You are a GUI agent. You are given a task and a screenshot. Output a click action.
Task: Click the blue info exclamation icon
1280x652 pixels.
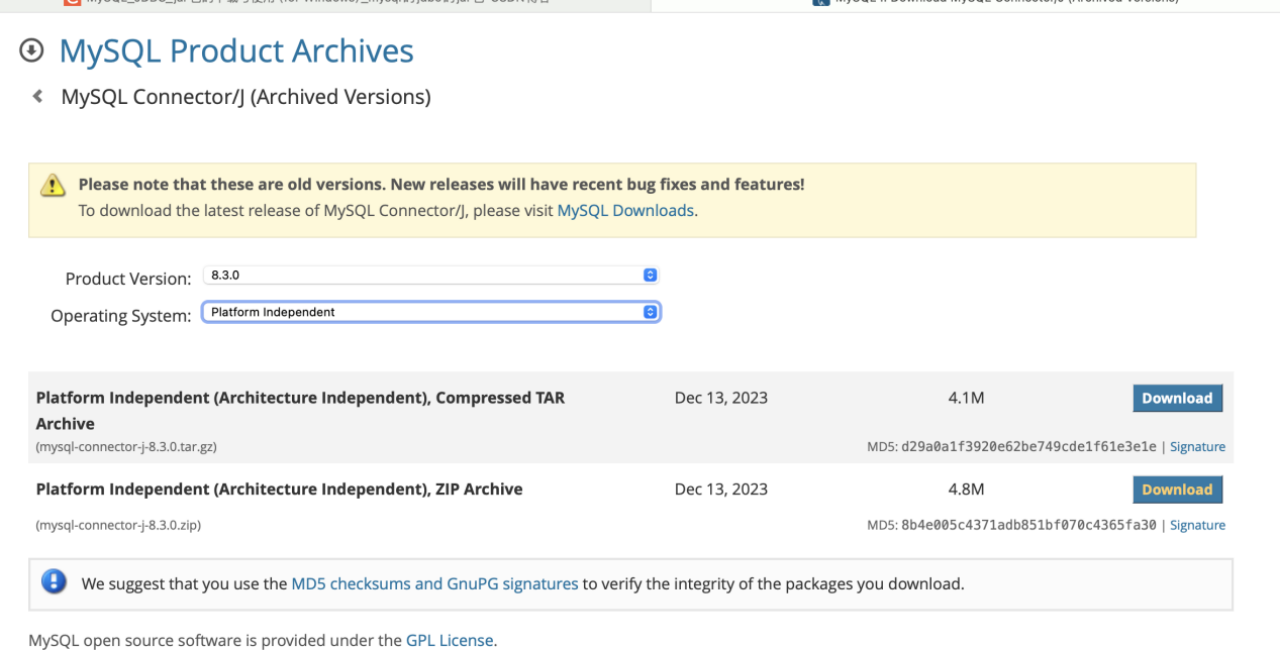(x=54, y=582)
